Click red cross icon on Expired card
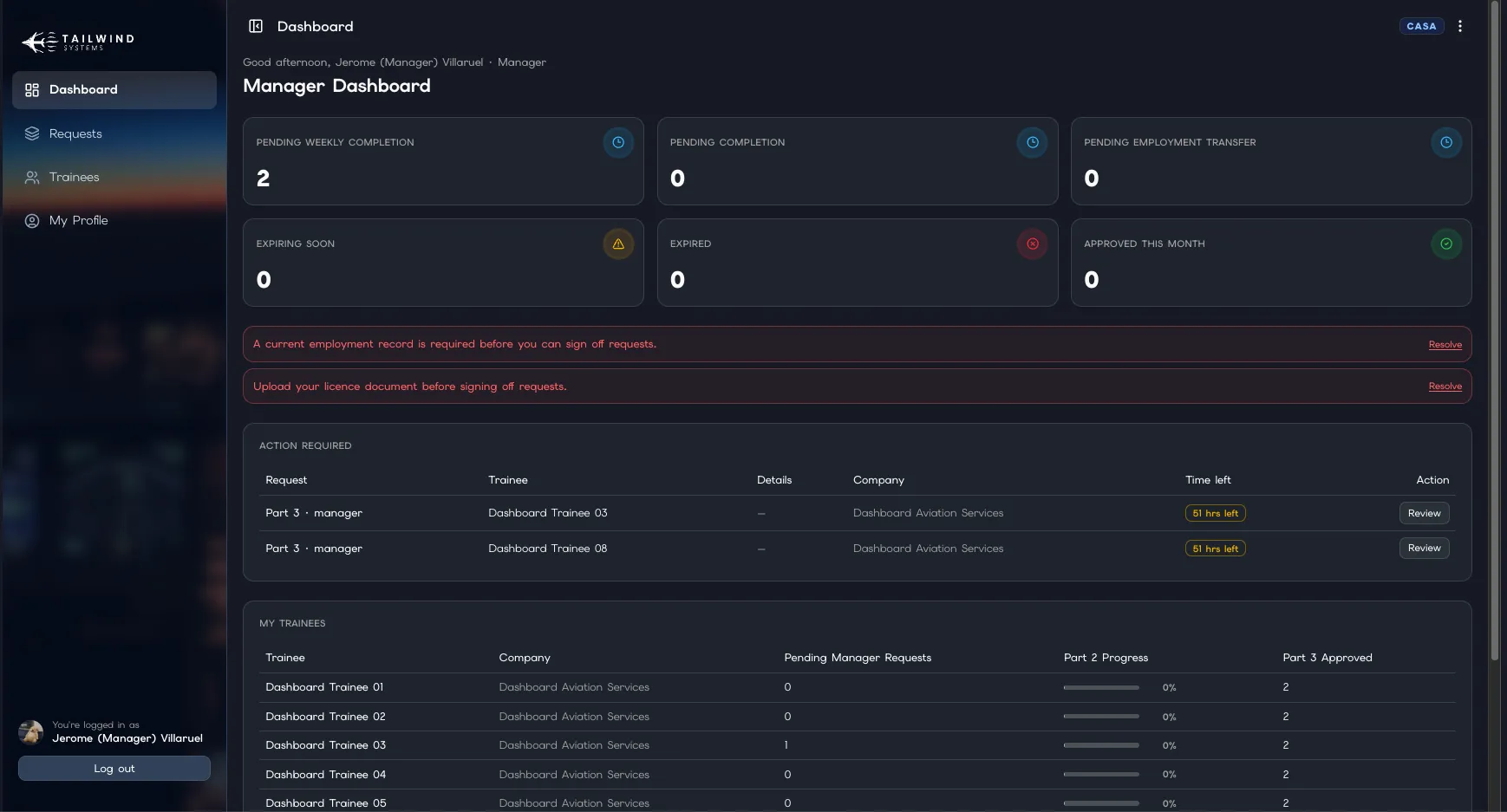 [x=1033, y=244]
